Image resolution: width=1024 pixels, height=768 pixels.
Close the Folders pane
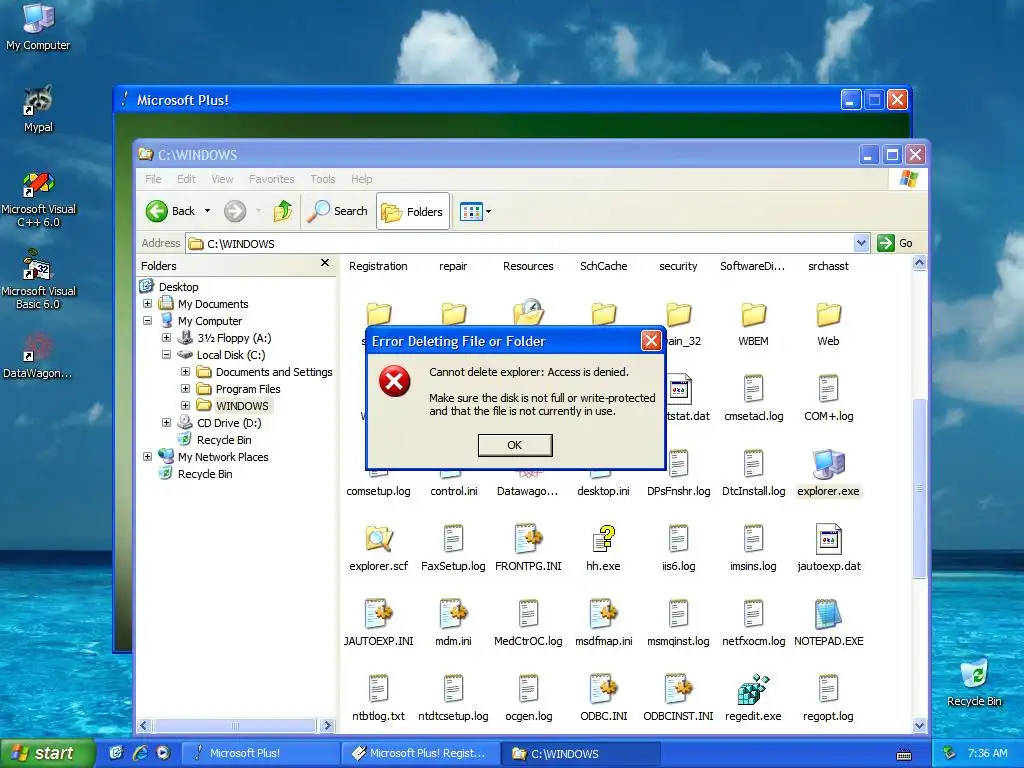325,263
